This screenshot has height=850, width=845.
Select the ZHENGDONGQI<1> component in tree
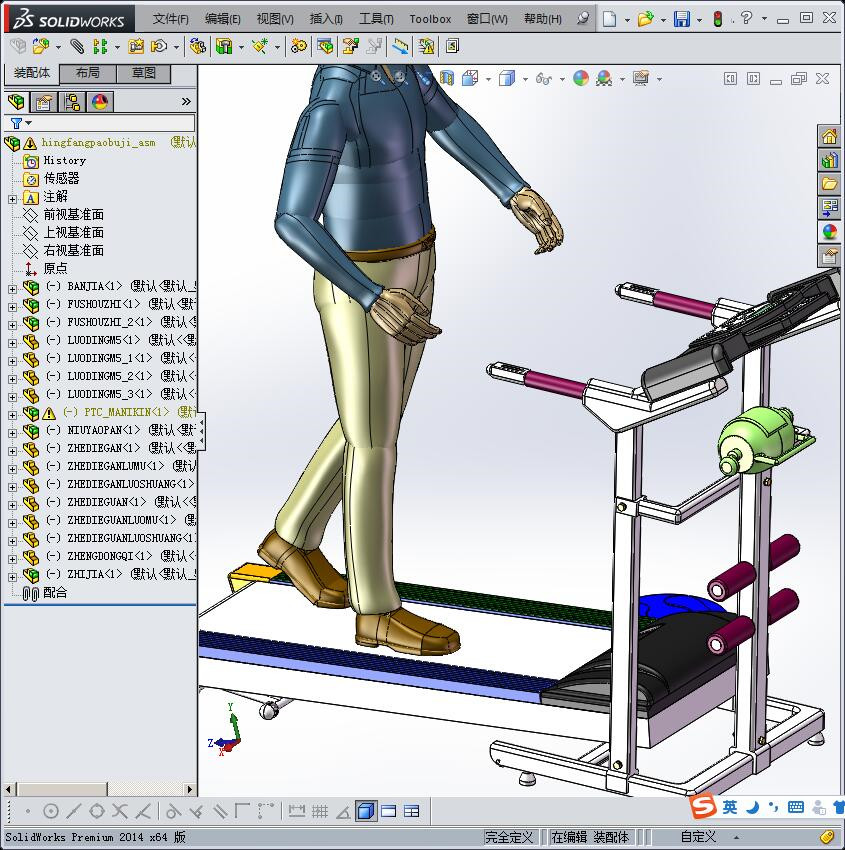tap(109, 557)
